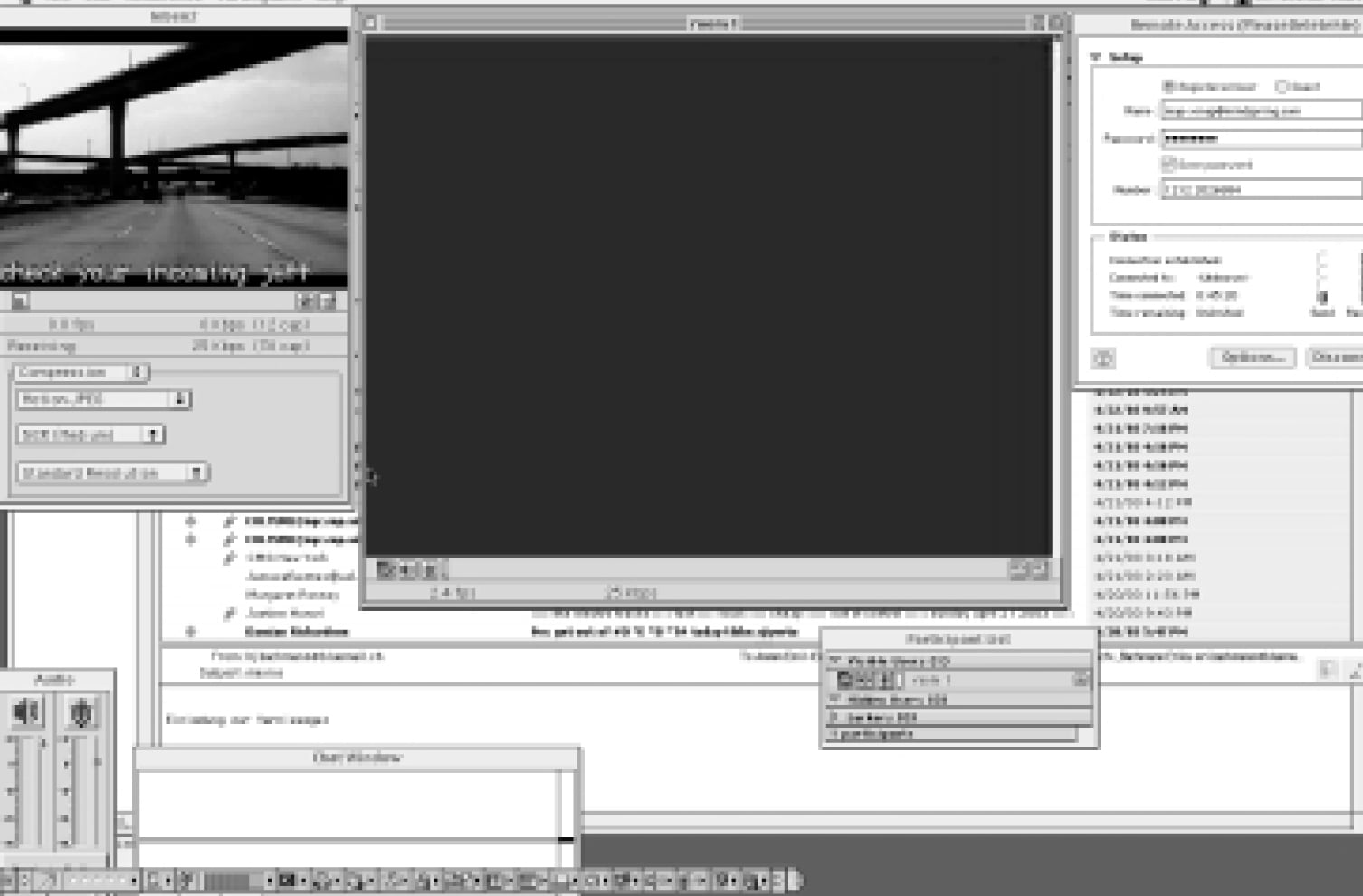The width and height of the screenshot is (1363, 896).
Task: Click the first of the paired icons at the black video window's bottom right
Action: [x=1018, y=569]
